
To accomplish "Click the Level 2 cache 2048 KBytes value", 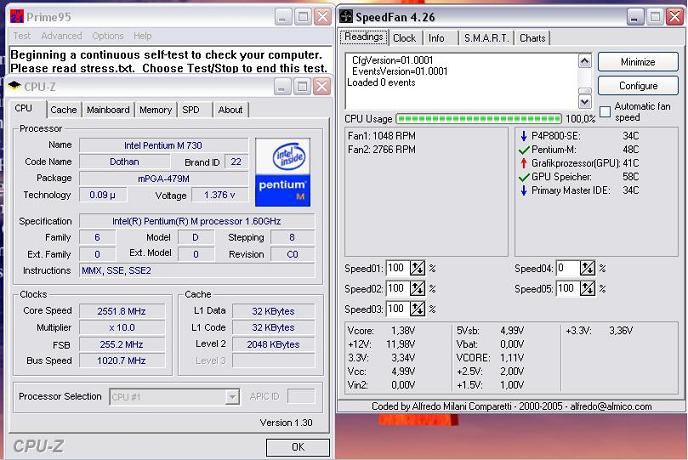I will 273,345.
